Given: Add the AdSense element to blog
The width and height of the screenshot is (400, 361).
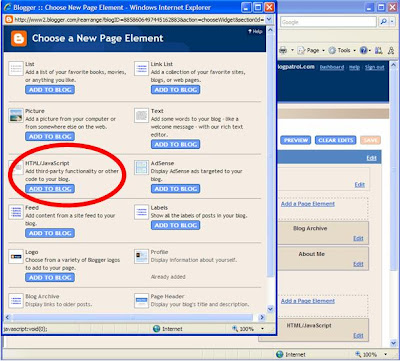Looking at the screenshot, I should (176, 189).
